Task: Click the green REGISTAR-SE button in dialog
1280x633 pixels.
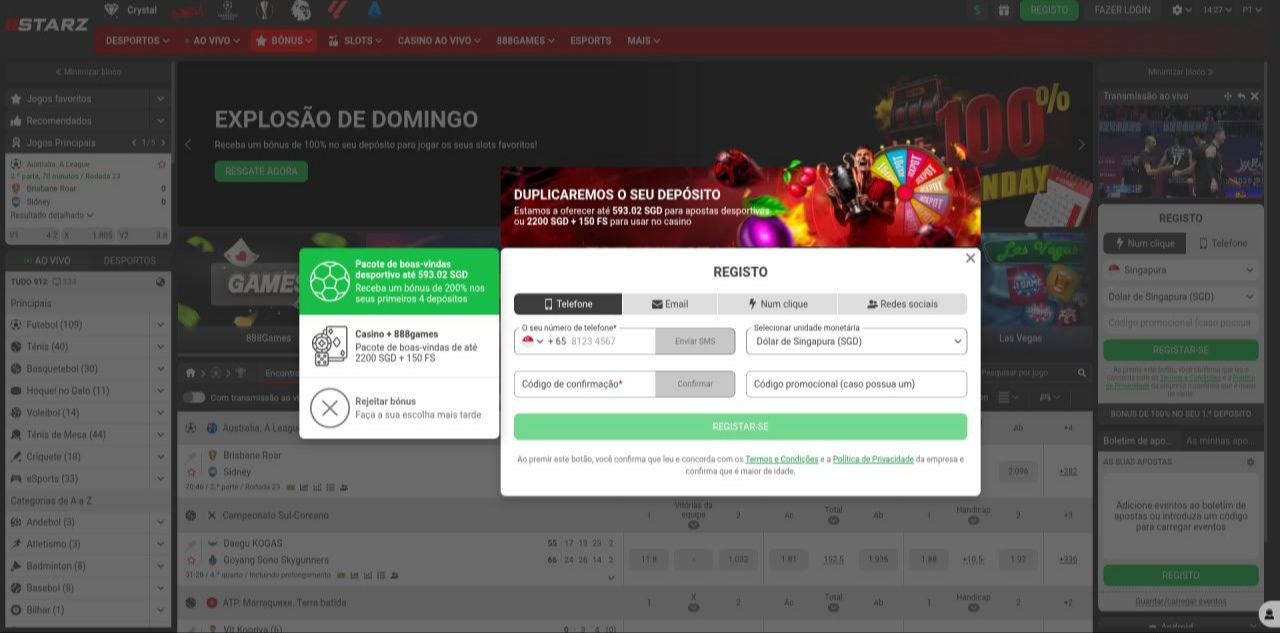Action: [x=740, y=427]
